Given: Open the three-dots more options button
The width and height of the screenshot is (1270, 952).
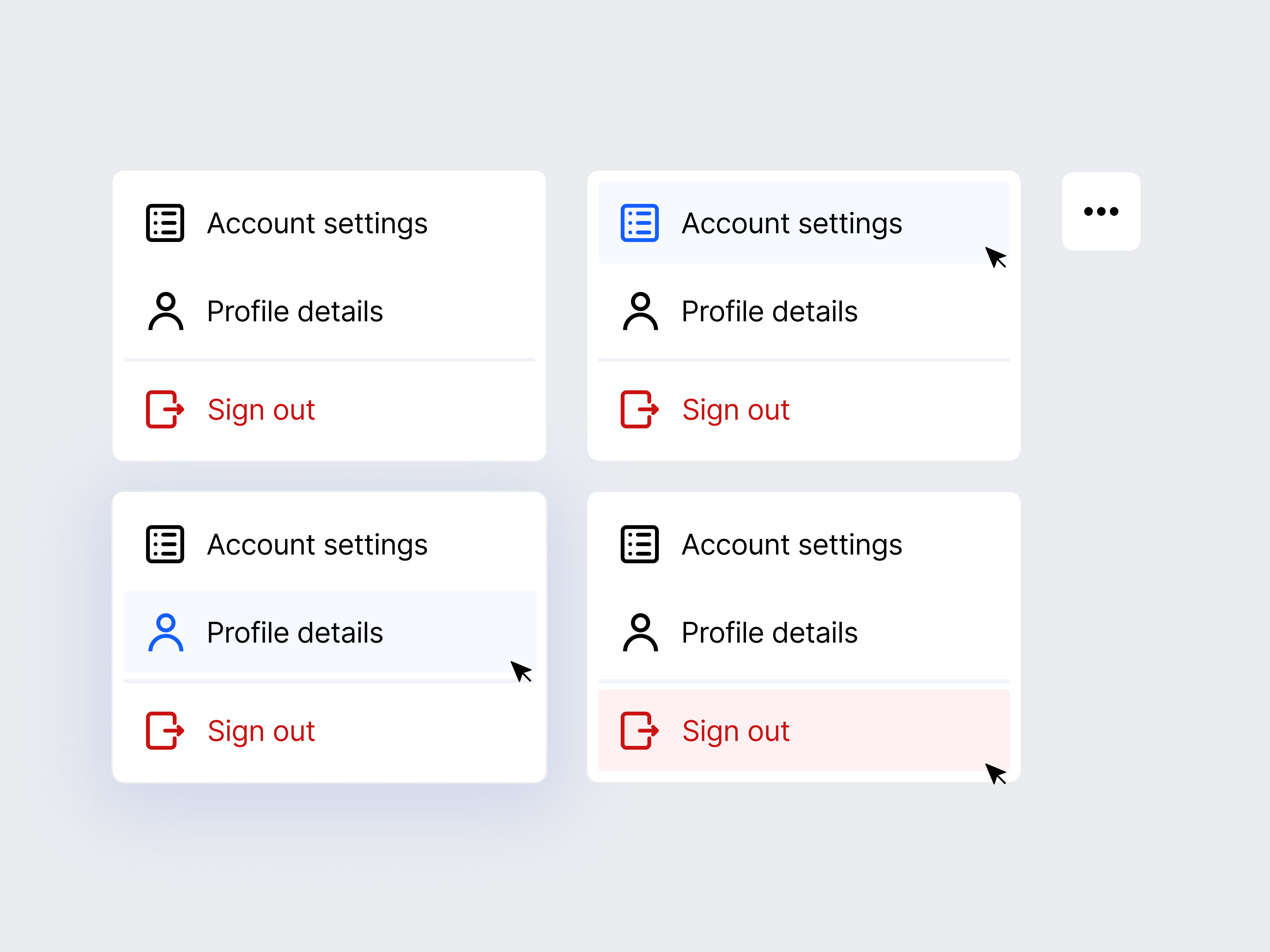Looking at the screenshot, I should [x=1101, y=211].
